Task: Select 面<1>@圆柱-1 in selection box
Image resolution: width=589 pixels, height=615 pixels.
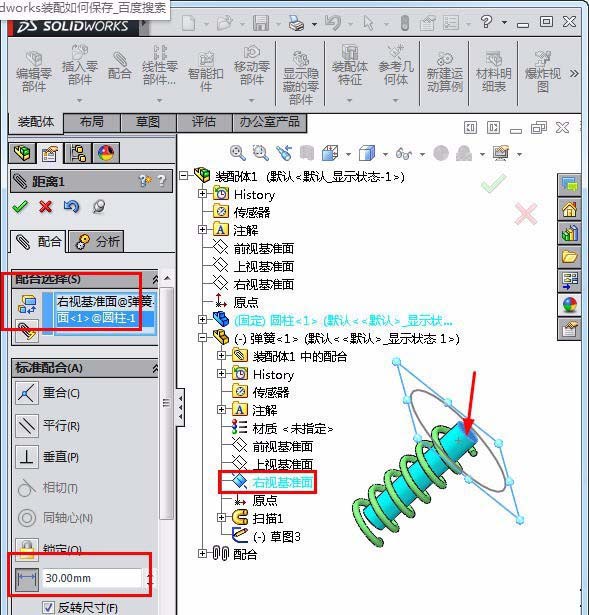Action: pyautogui.click(x=104, y=318)
